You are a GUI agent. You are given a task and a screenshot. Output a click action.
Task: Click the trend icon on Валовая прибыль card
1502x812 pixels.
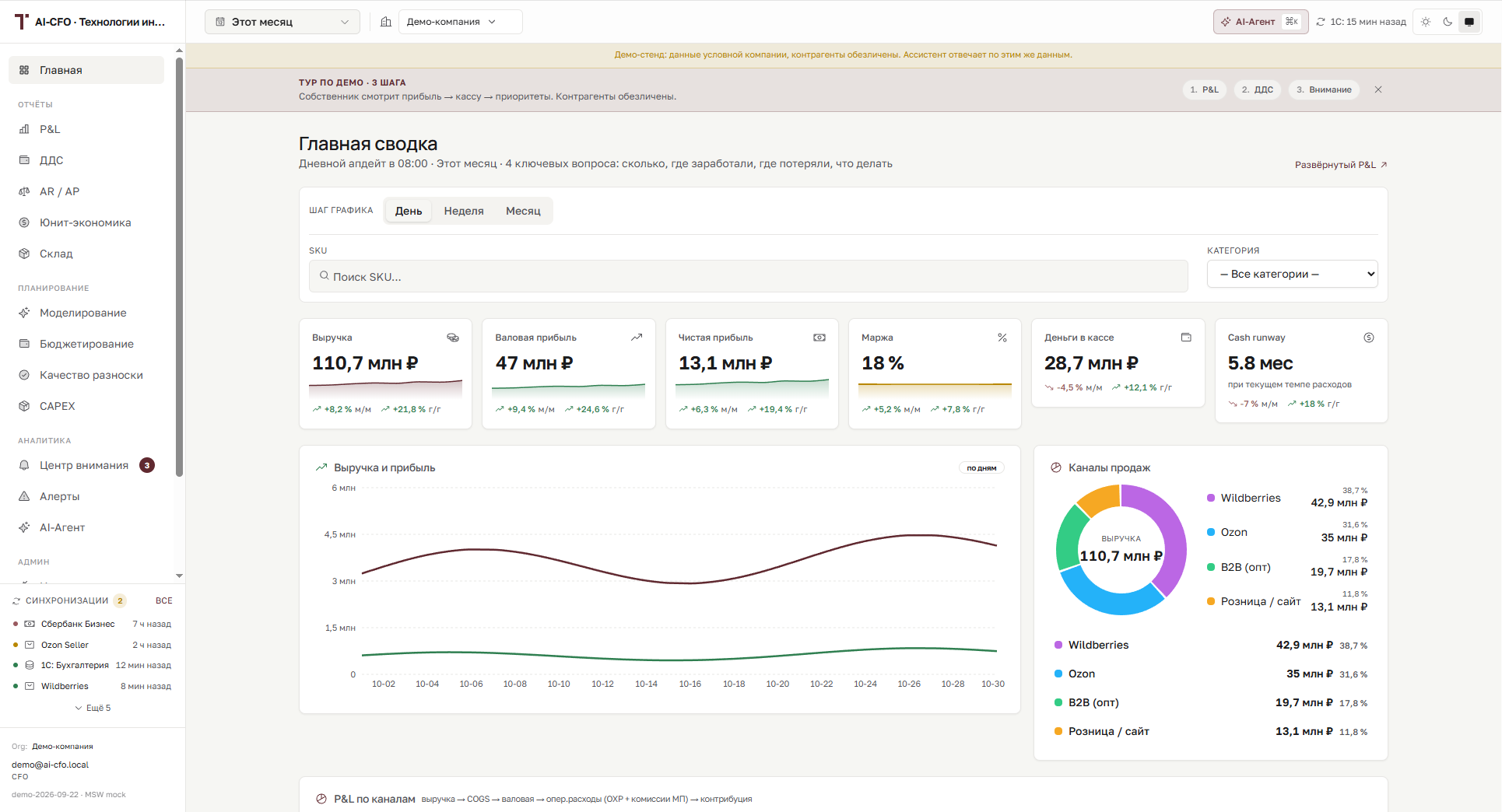point(637,338)
